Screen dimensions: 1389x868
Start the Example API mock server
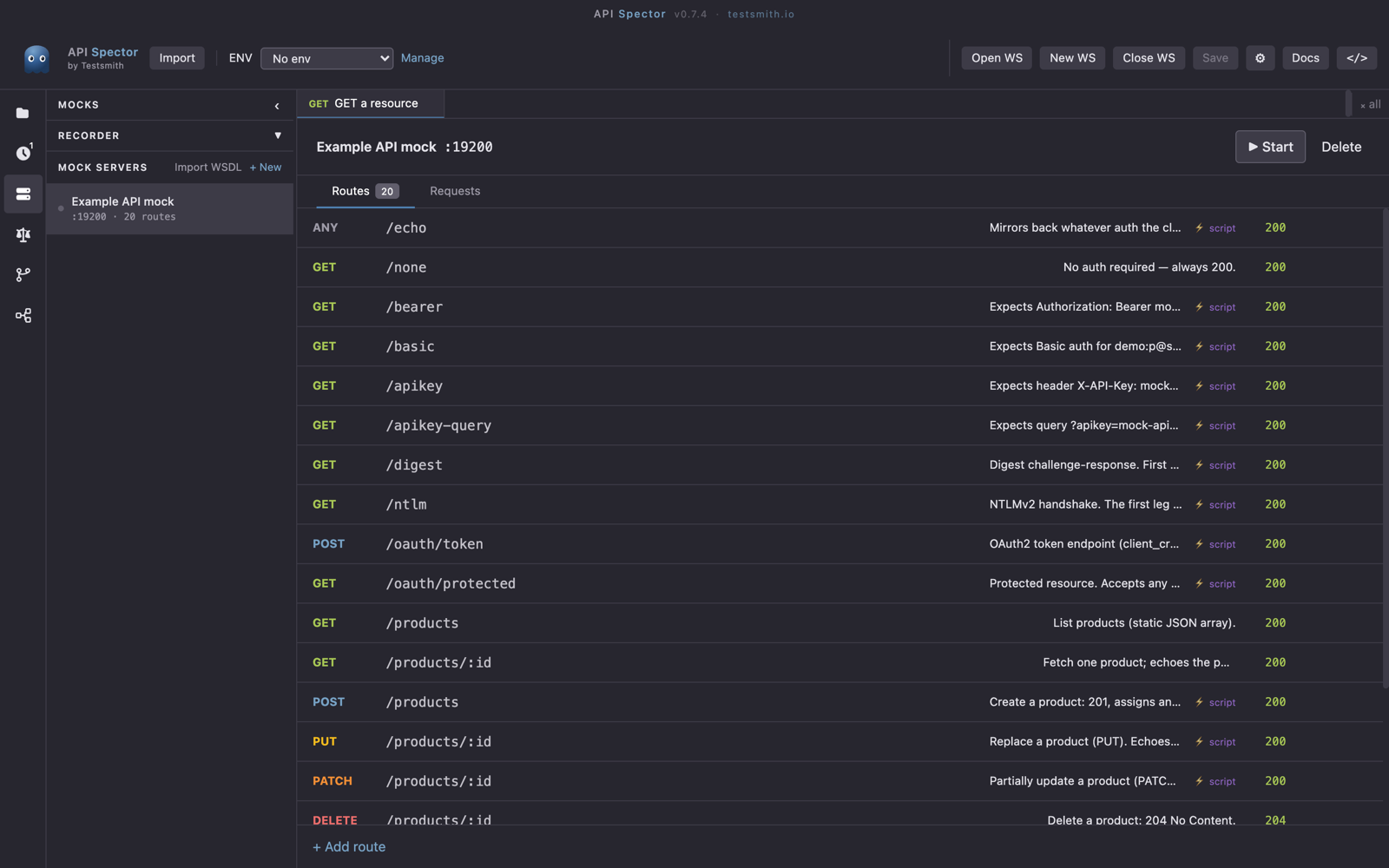(1270, 147)
